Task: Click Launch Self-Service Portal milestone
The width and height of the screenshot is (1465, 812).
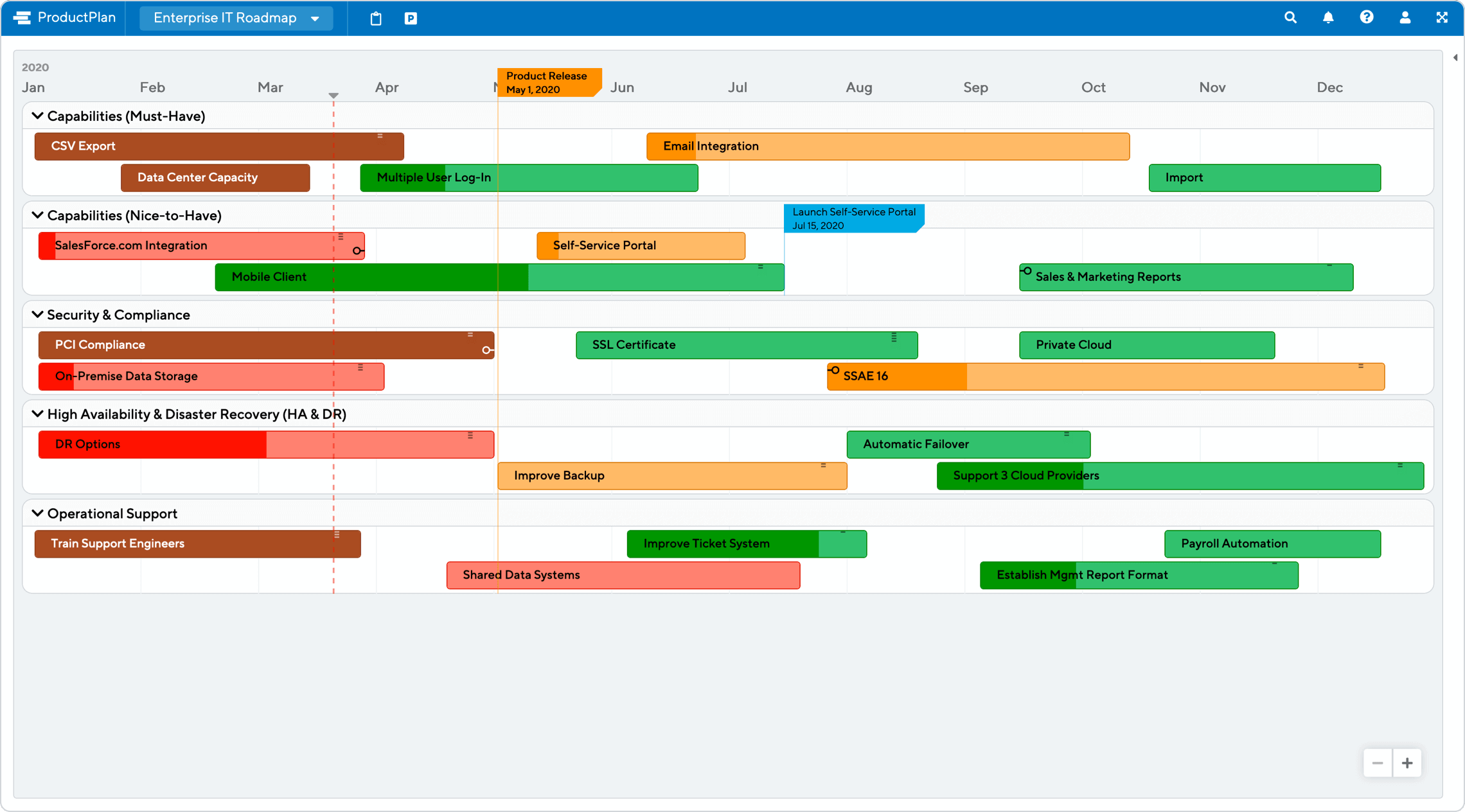Action: [x=853, y=218]
